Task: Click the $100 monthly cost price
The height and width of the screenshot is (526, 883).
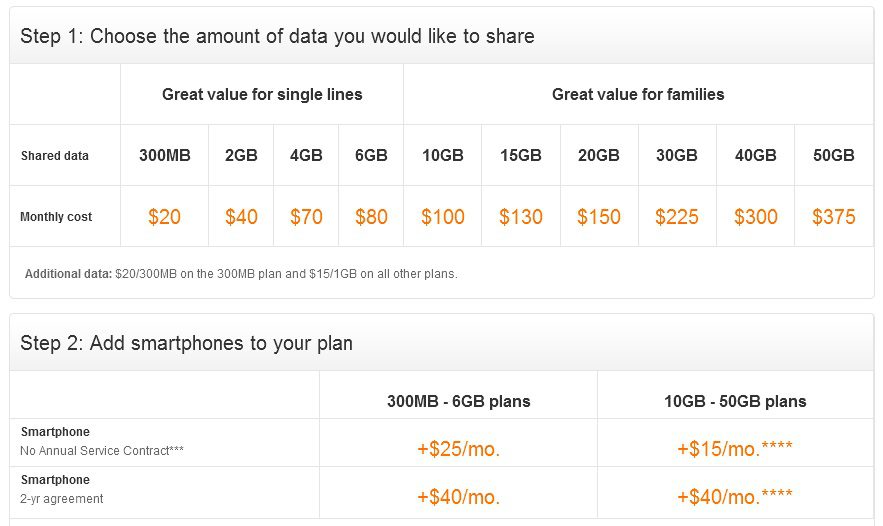Action: [x=443, y=217]
